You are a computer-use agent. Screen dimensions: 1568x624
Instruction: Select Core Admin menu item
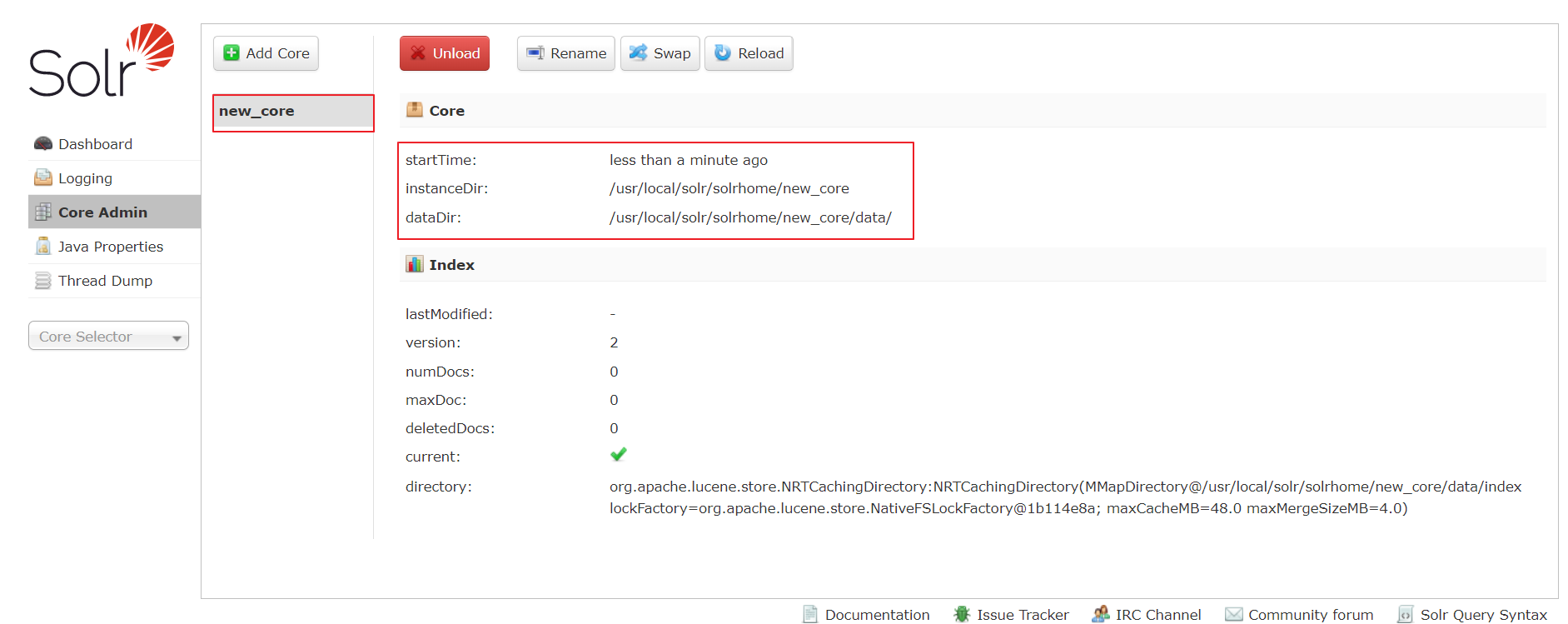[x=114, y=212]
